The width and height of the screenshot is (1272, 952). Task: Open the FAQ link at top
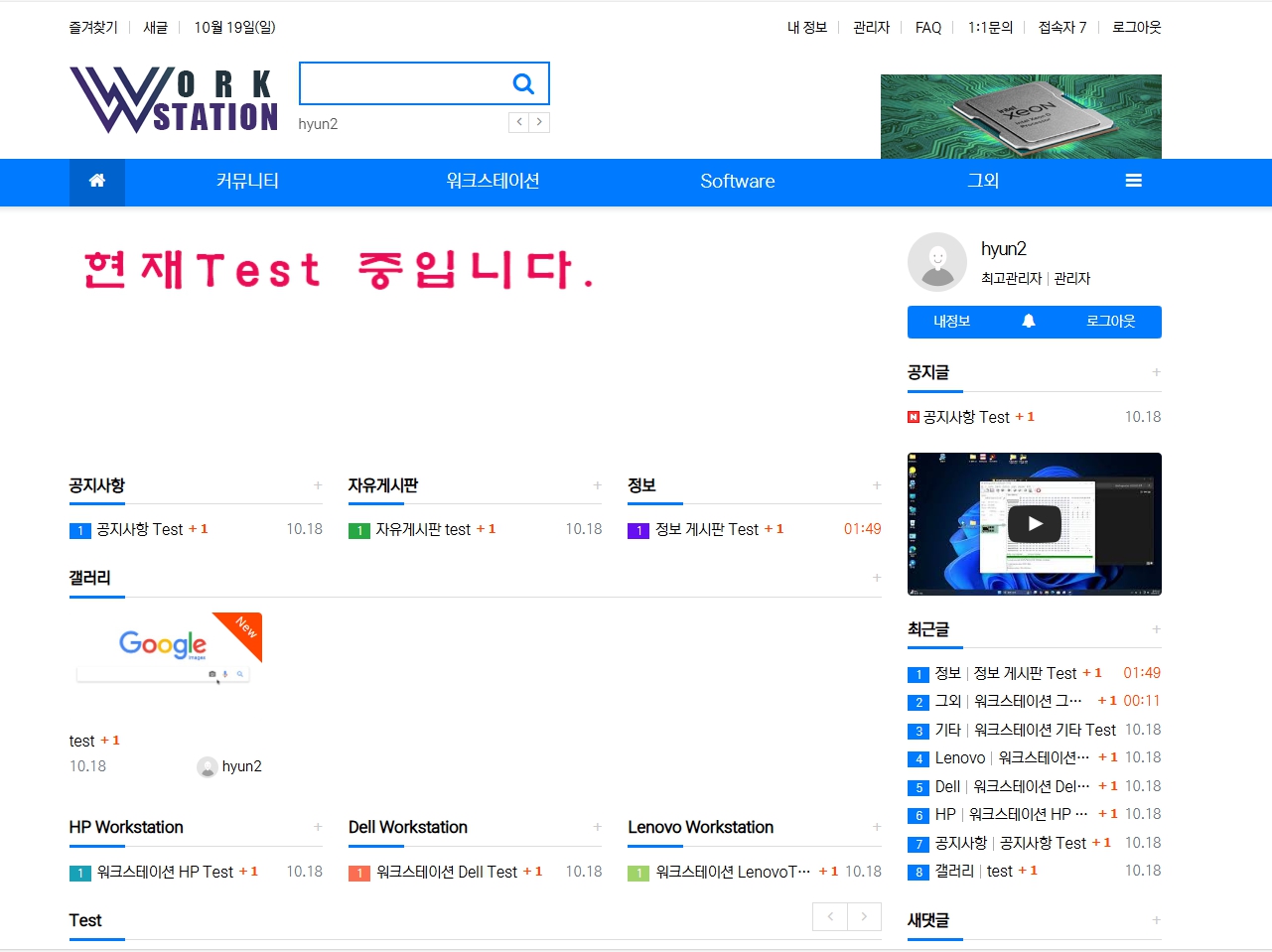(x=927, y=28)
